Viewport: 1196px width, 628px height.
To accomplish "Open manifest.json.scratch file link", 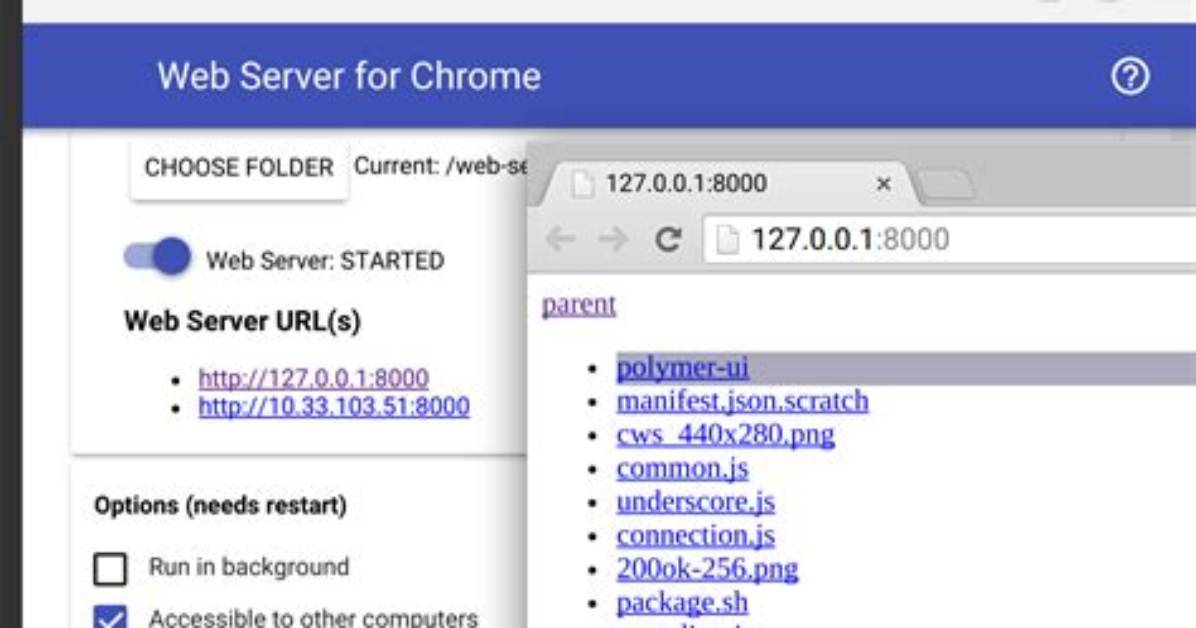I will [x=742, y=401].
